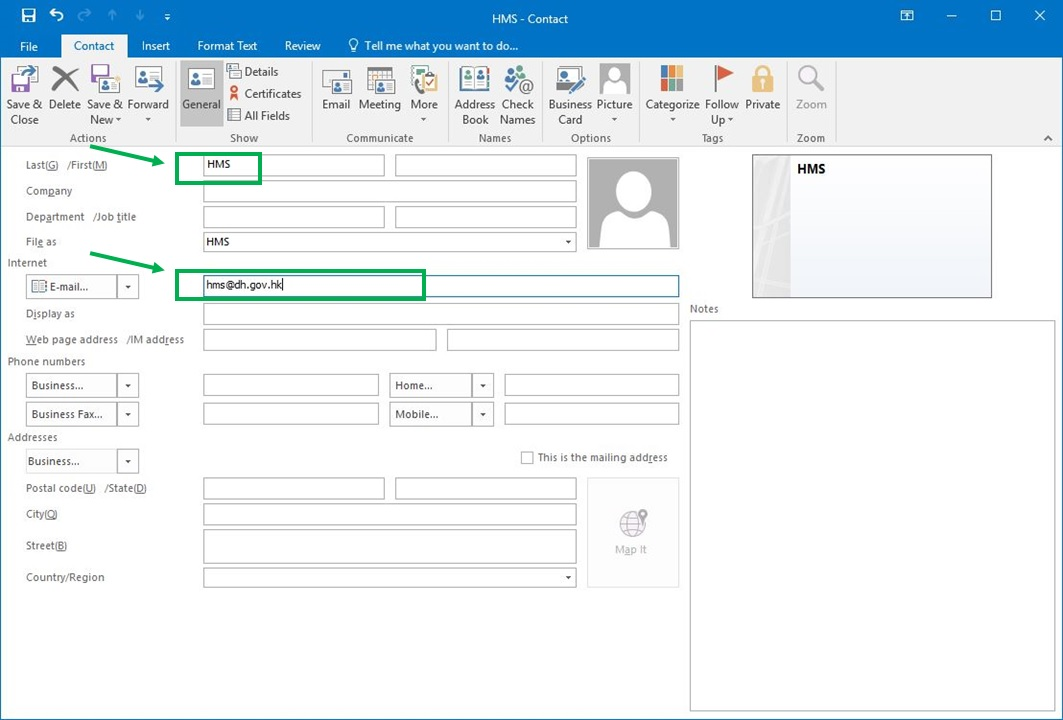This screenshot has height=720, width=1063.
Task: Click inside the Notes area
Action: pyautogui.click(x=870, y=500)
